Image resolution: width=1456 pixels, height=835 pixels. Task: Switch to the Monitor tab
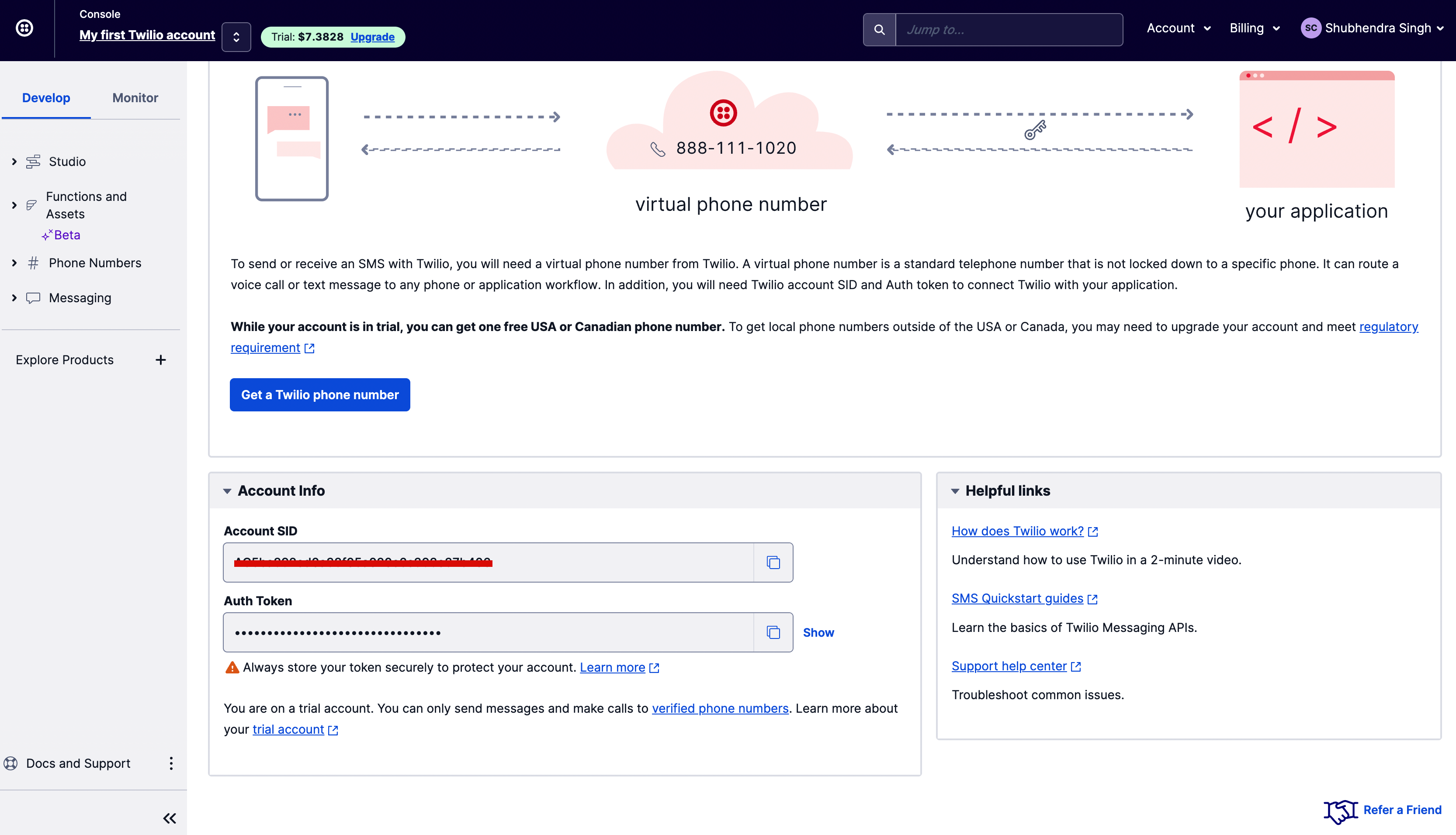[135, 98]
